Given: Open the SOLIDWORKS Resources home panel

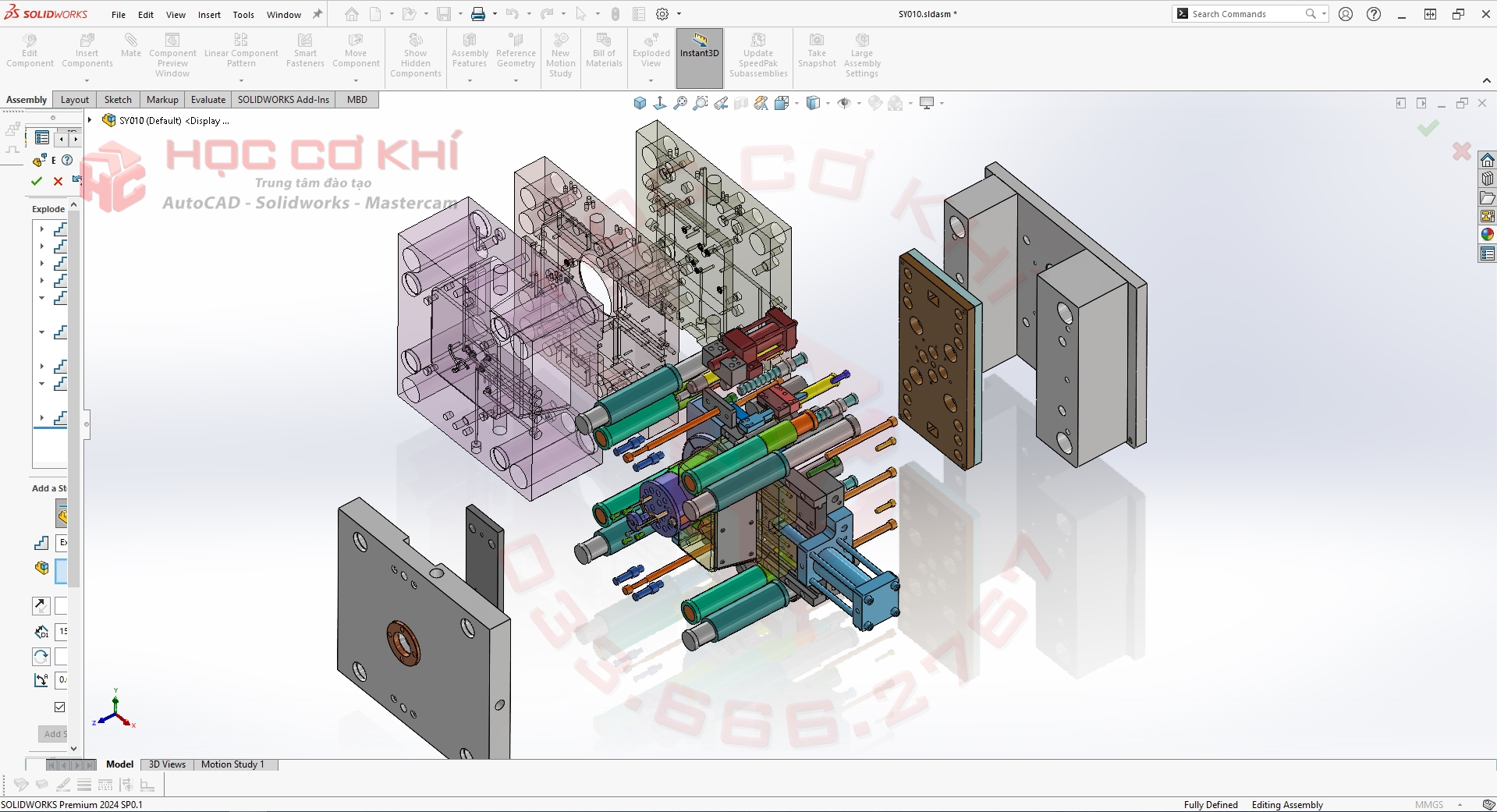Looking at the screenshot, I should (1487, 160).
